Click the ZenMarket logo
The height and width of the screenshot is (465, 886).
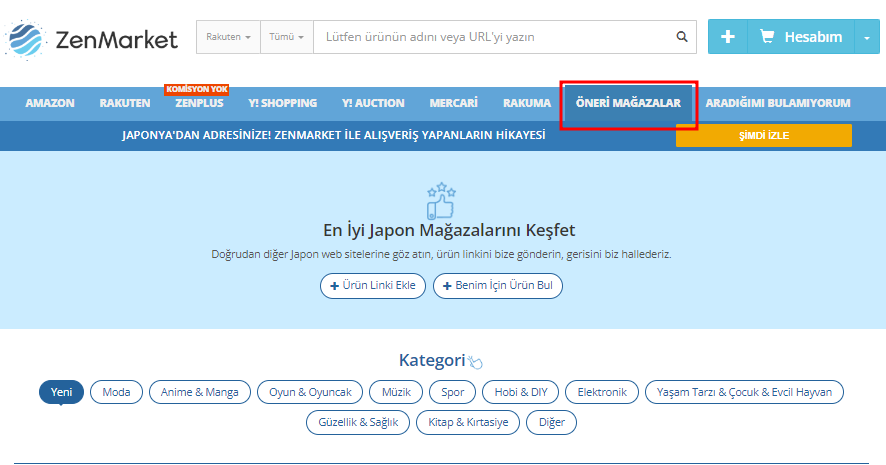click(x=91, y=39)
